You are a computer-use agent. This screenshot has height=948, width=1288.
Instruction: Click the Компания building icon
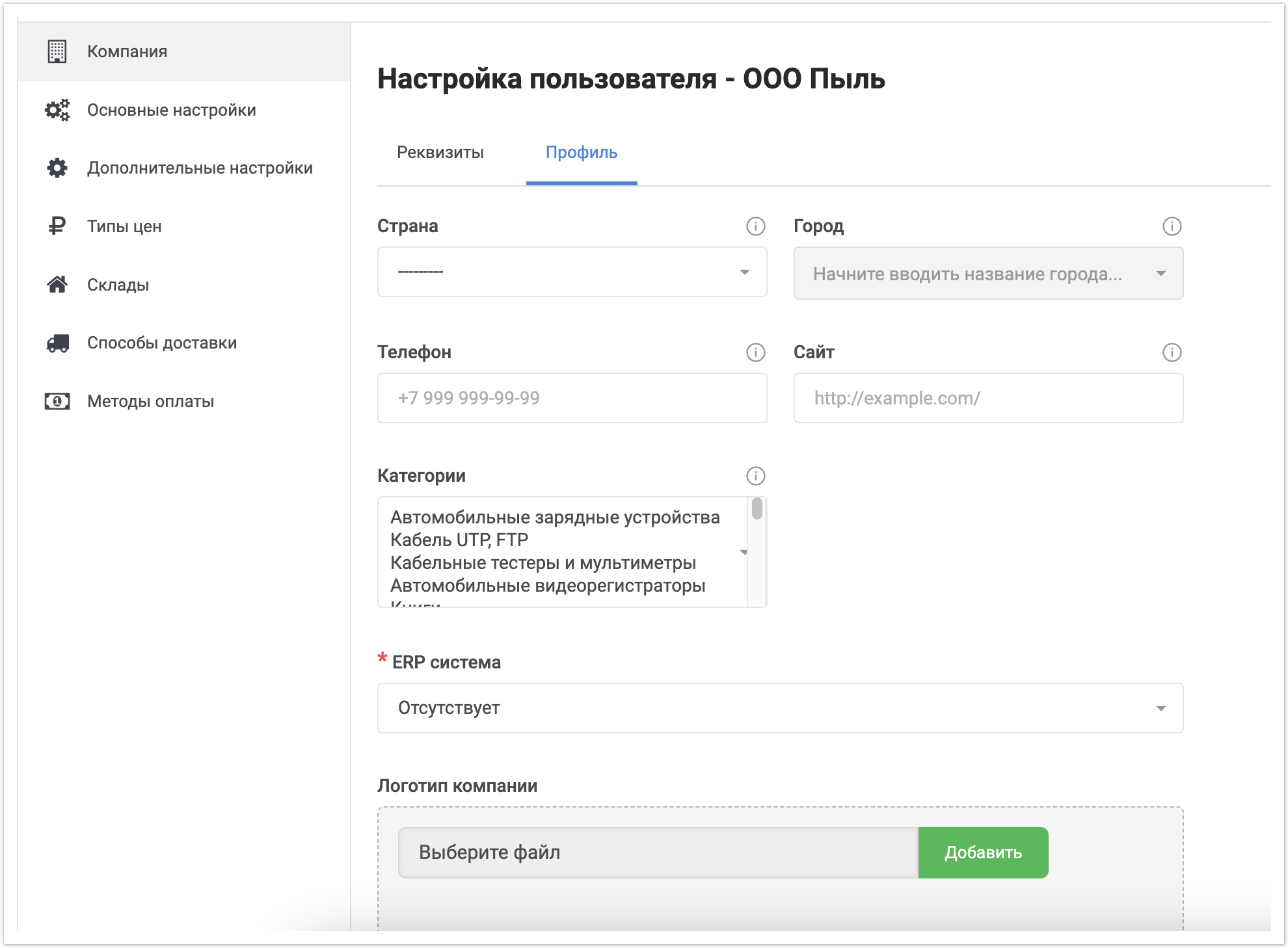pos(57,51)
